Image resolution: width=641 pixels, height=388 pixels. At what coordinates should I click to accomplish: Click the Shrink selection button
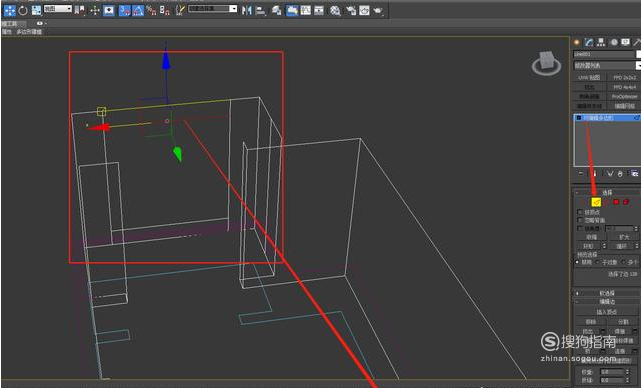pos(591,237)
